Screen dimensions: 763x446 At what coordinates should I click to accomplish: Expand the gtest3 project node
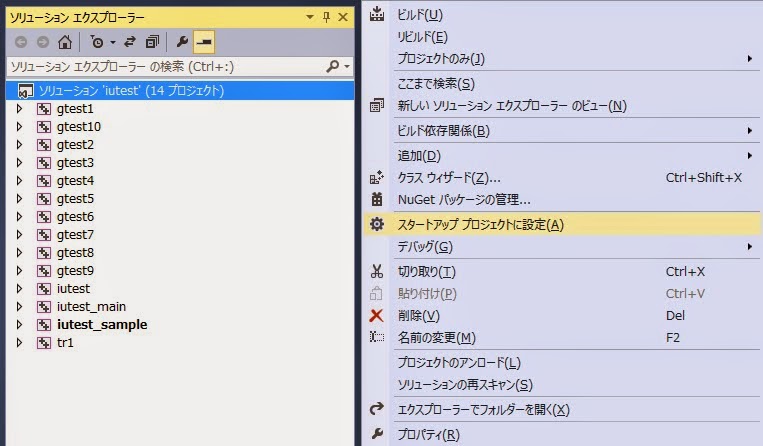[x=19, y=162]
